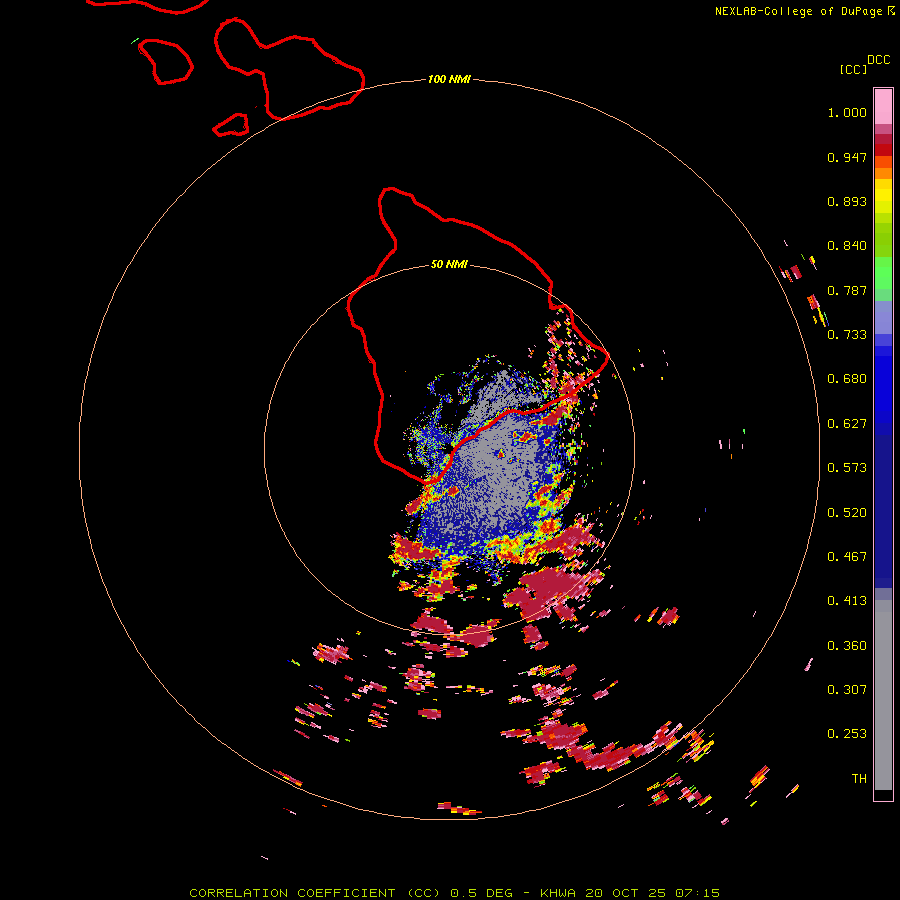Screen dimensions: 900x900
Task: Click the 0.5 DEG elevation text
Action: (x=482, y=893)
